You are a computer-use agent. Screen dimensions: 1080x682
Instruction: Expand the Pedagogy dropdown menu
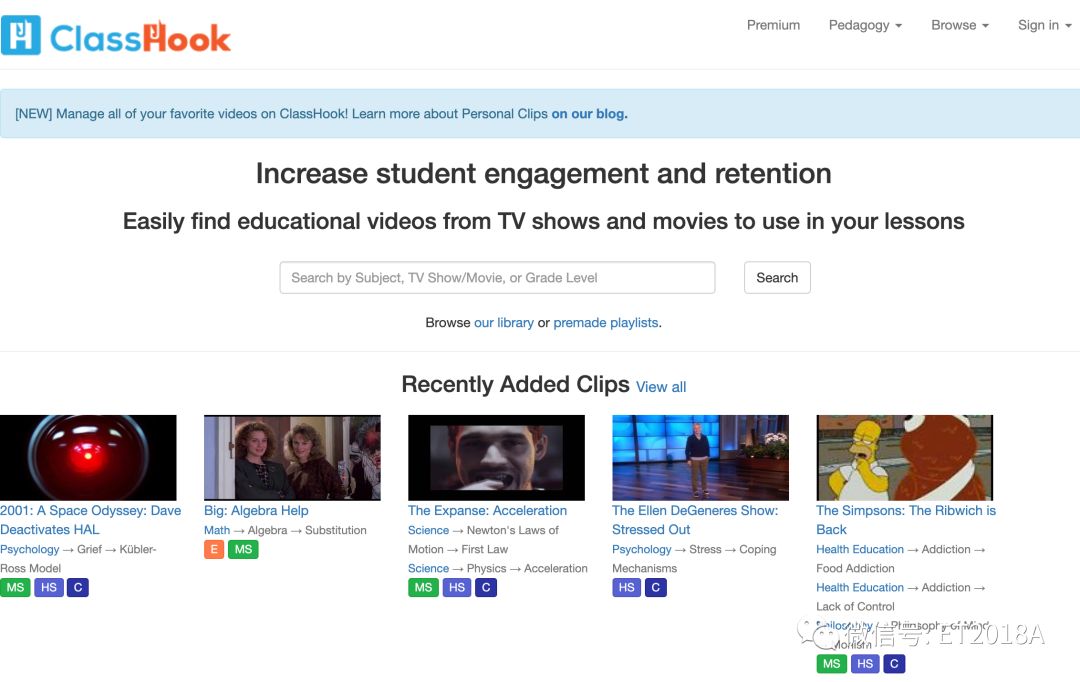tap(865, 25)
